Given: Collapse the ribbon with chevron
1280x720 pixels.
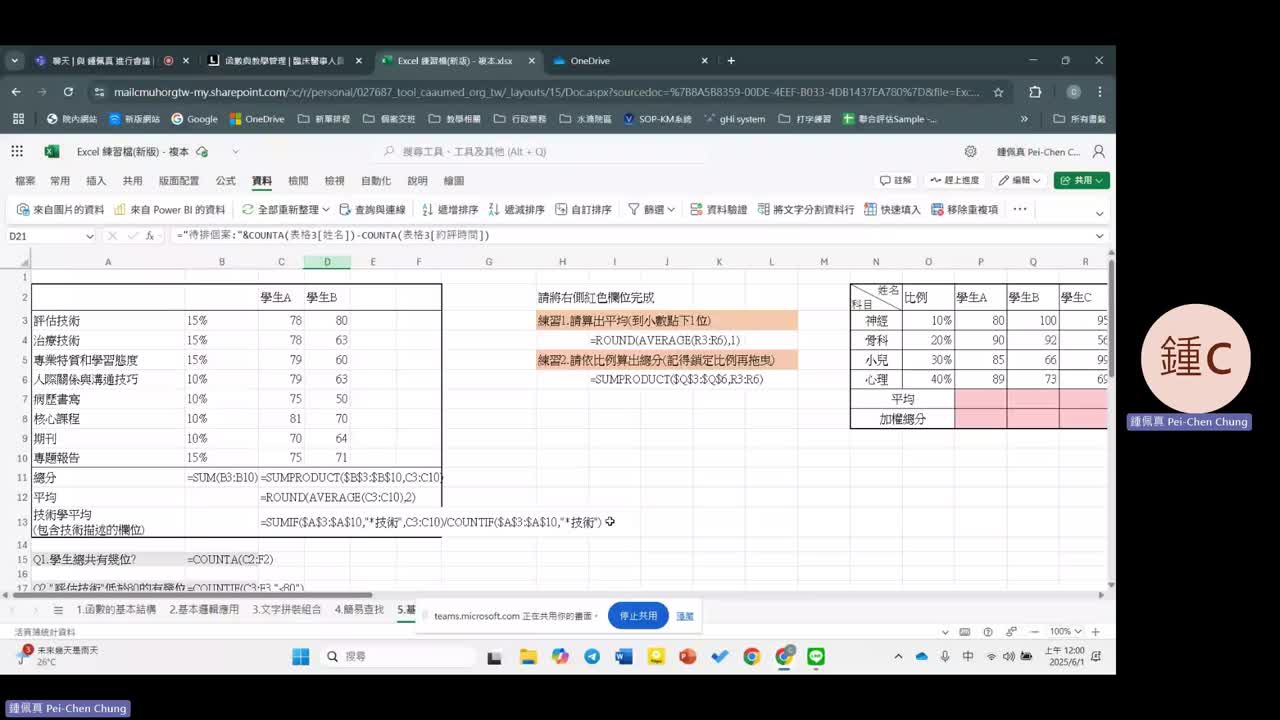Looking at the screenshot, I should (1100, 213).
